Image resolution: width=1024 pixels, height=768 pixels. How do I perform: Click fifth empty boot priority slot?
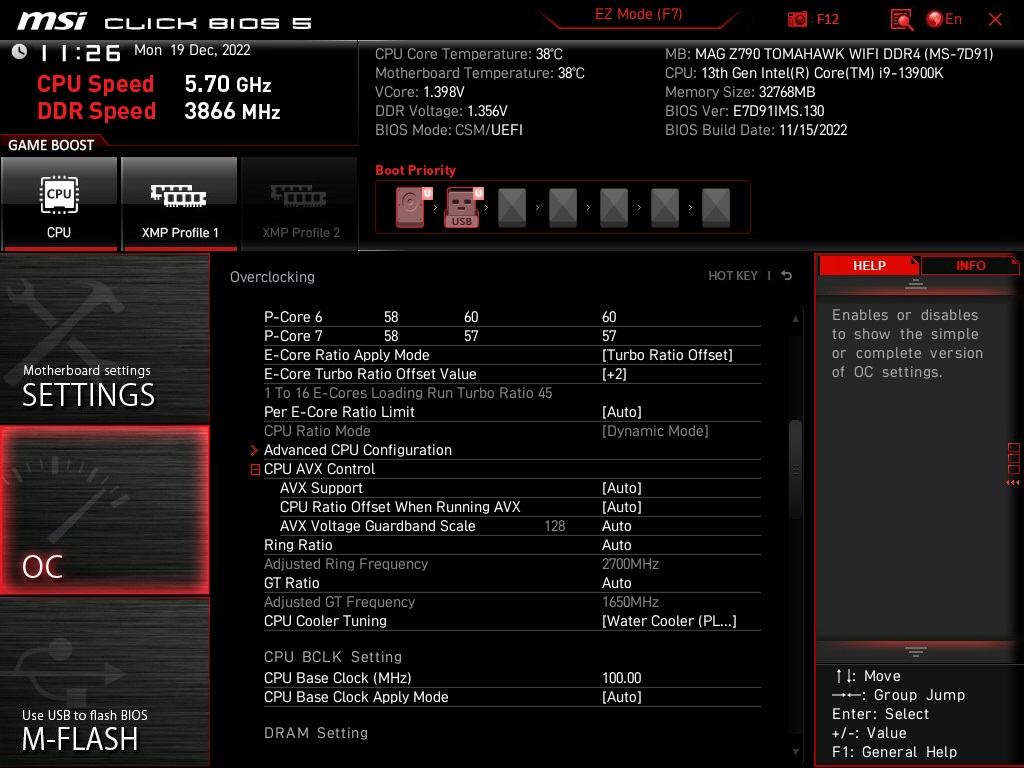tap(614, 208)
